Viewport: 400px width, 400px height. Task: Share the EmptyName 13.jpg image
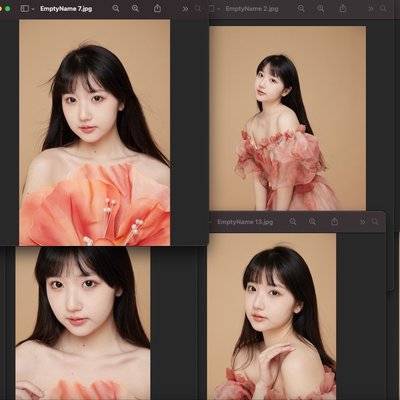[335, 221]
